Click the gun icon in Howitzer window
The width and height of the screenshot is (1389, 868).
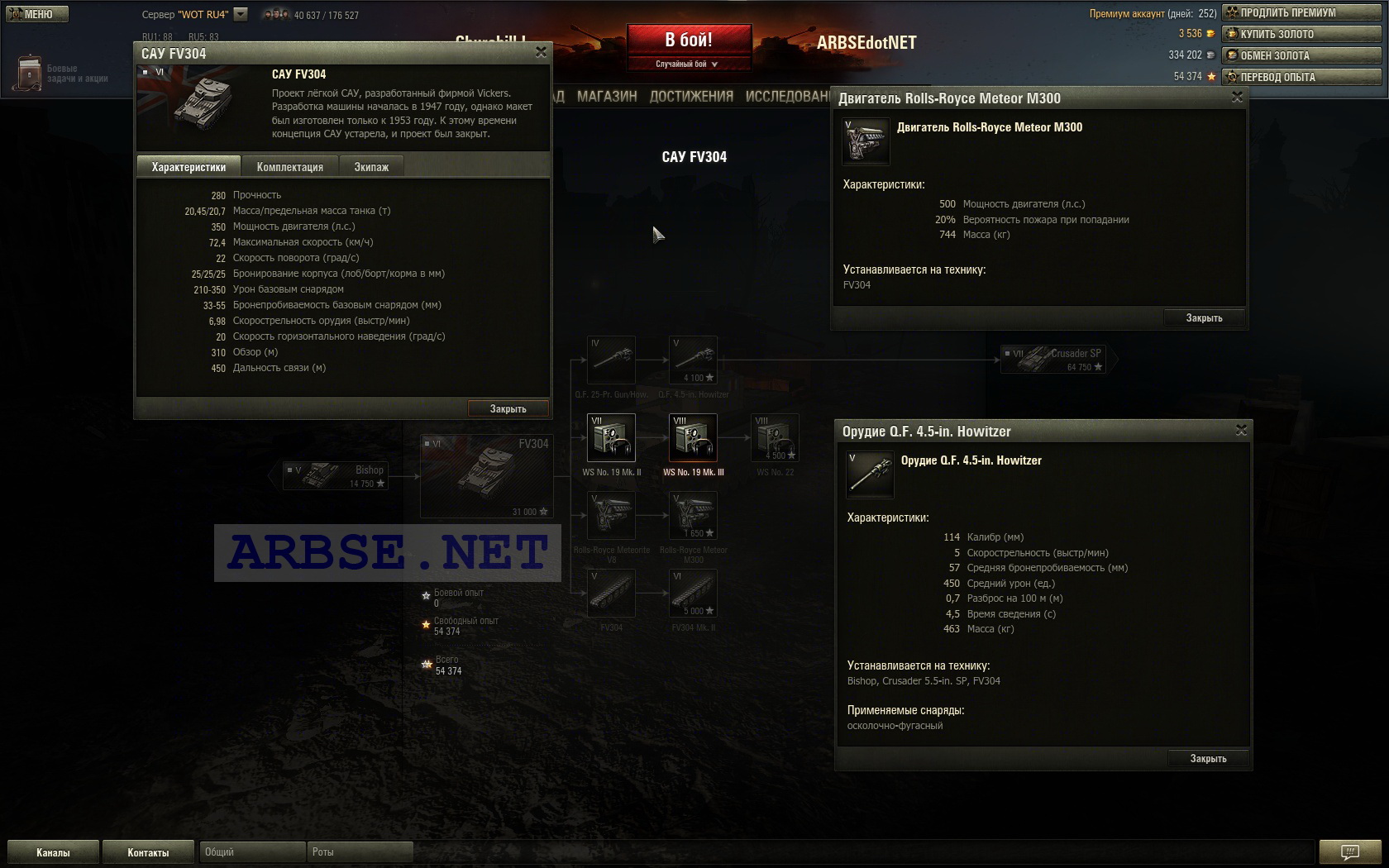pyautogui.click(x=870, y=475)
